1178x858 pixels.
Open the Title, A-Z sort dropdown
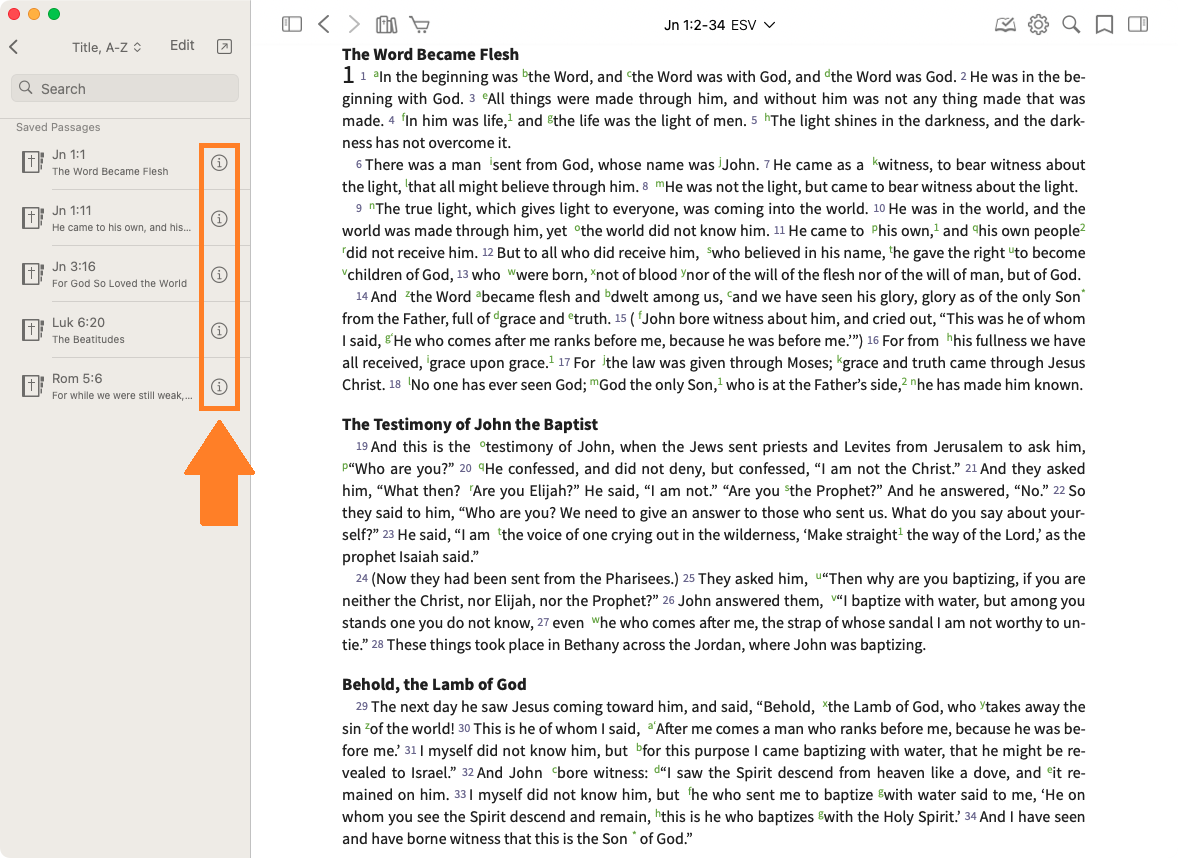pyautogui.click(x=107, y=47)
